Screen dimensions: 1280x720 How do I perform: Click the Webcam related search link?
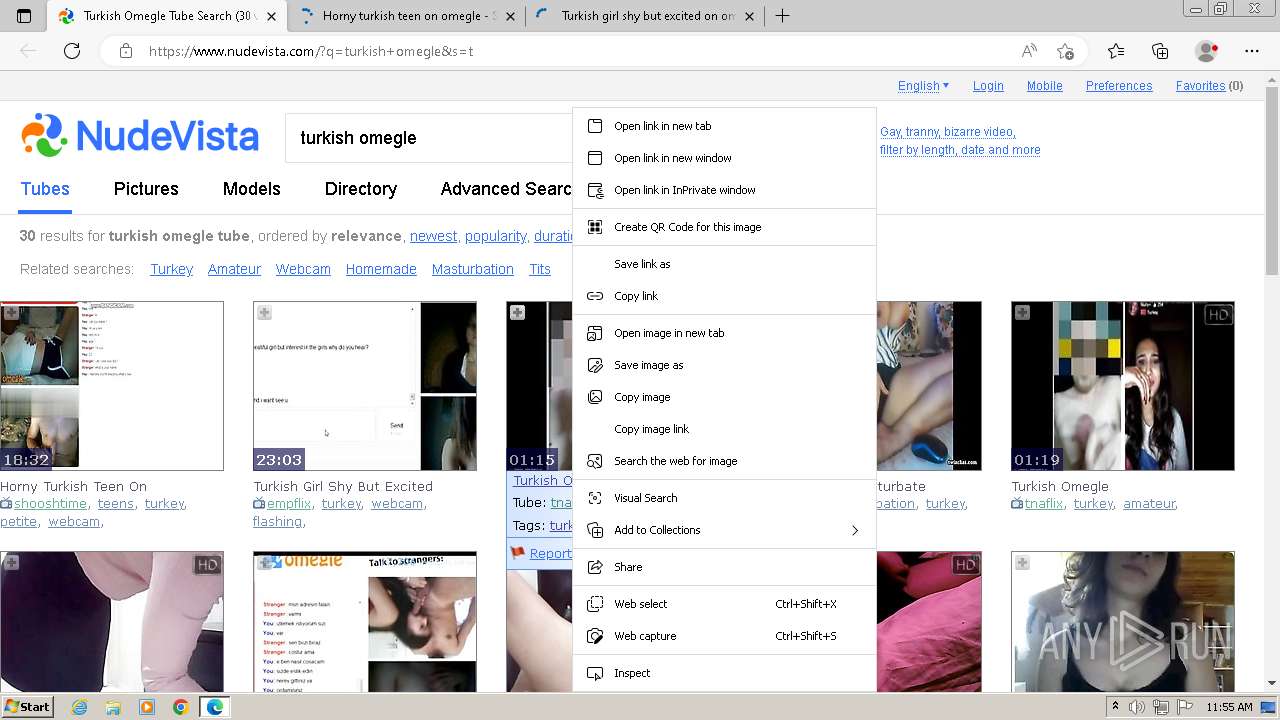point(303,269)
